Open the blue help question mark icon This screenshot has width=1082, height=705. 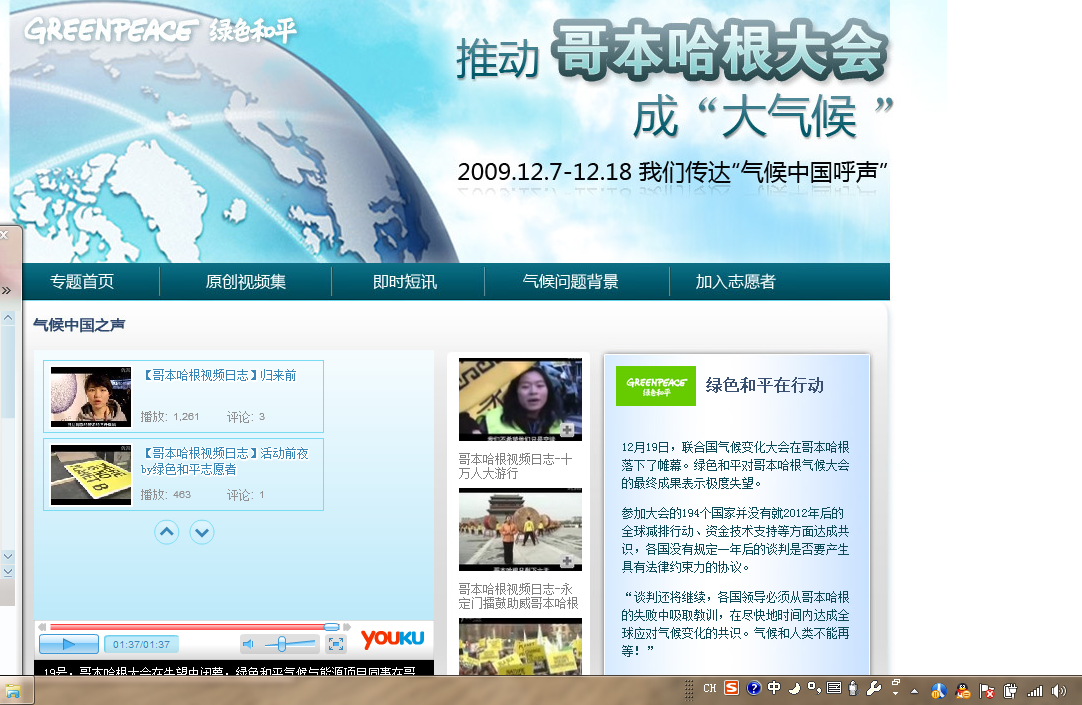click(x=754, y=688)
